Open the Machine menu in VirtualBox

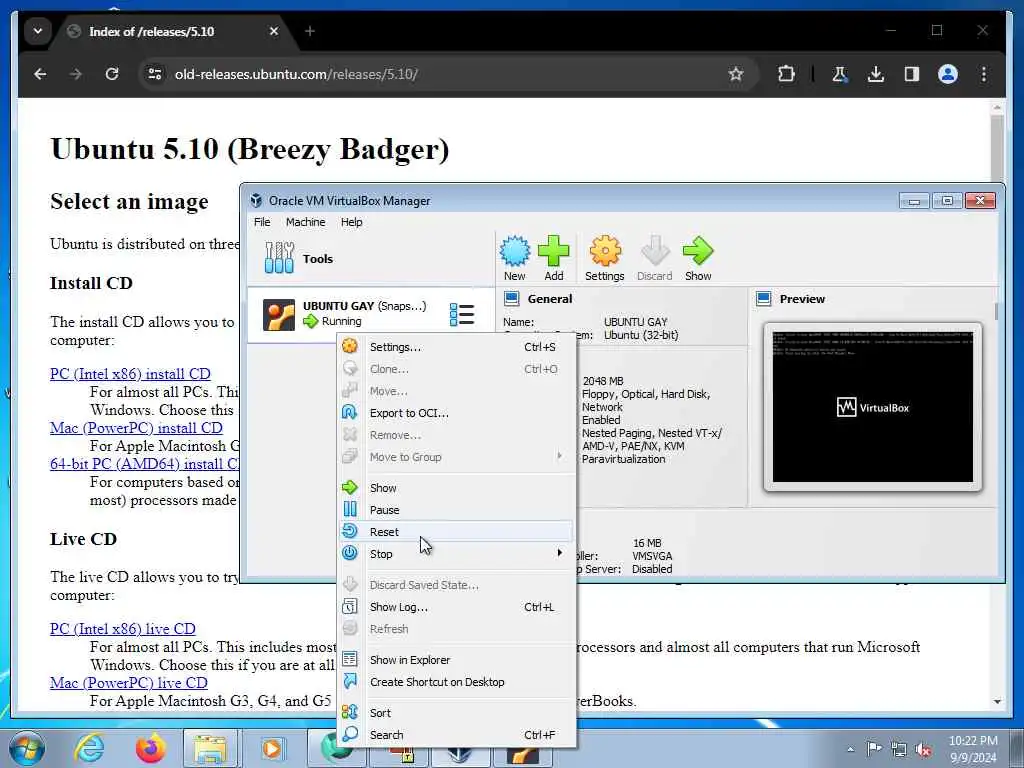pyautogui.click(x=305, y=222)
